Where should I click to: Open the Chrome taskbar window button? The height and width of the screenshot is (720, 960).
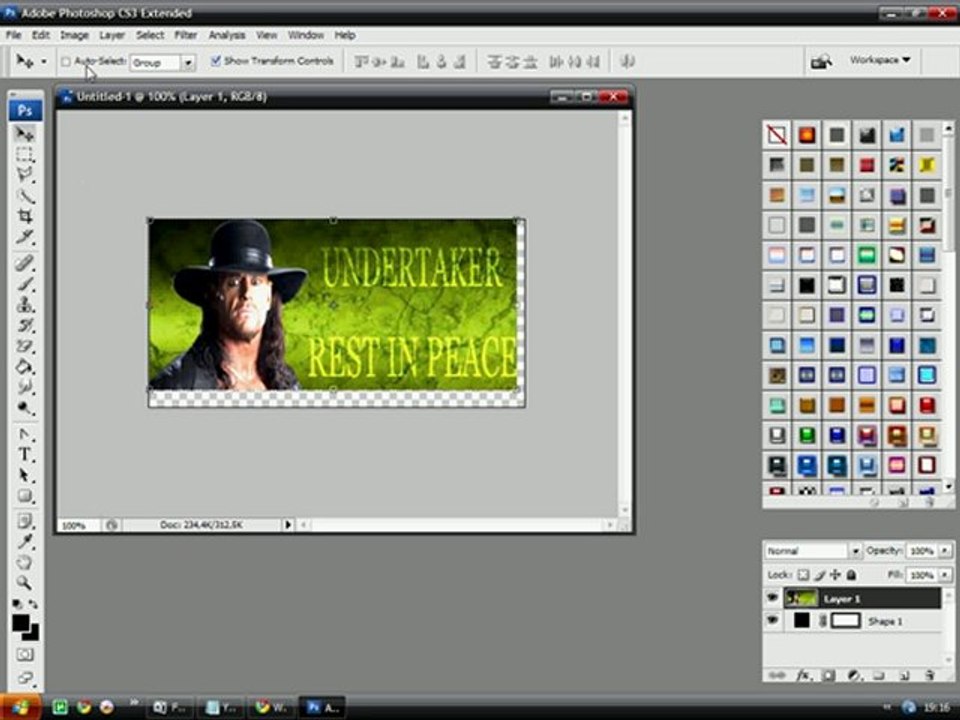(x=271, y=708)
